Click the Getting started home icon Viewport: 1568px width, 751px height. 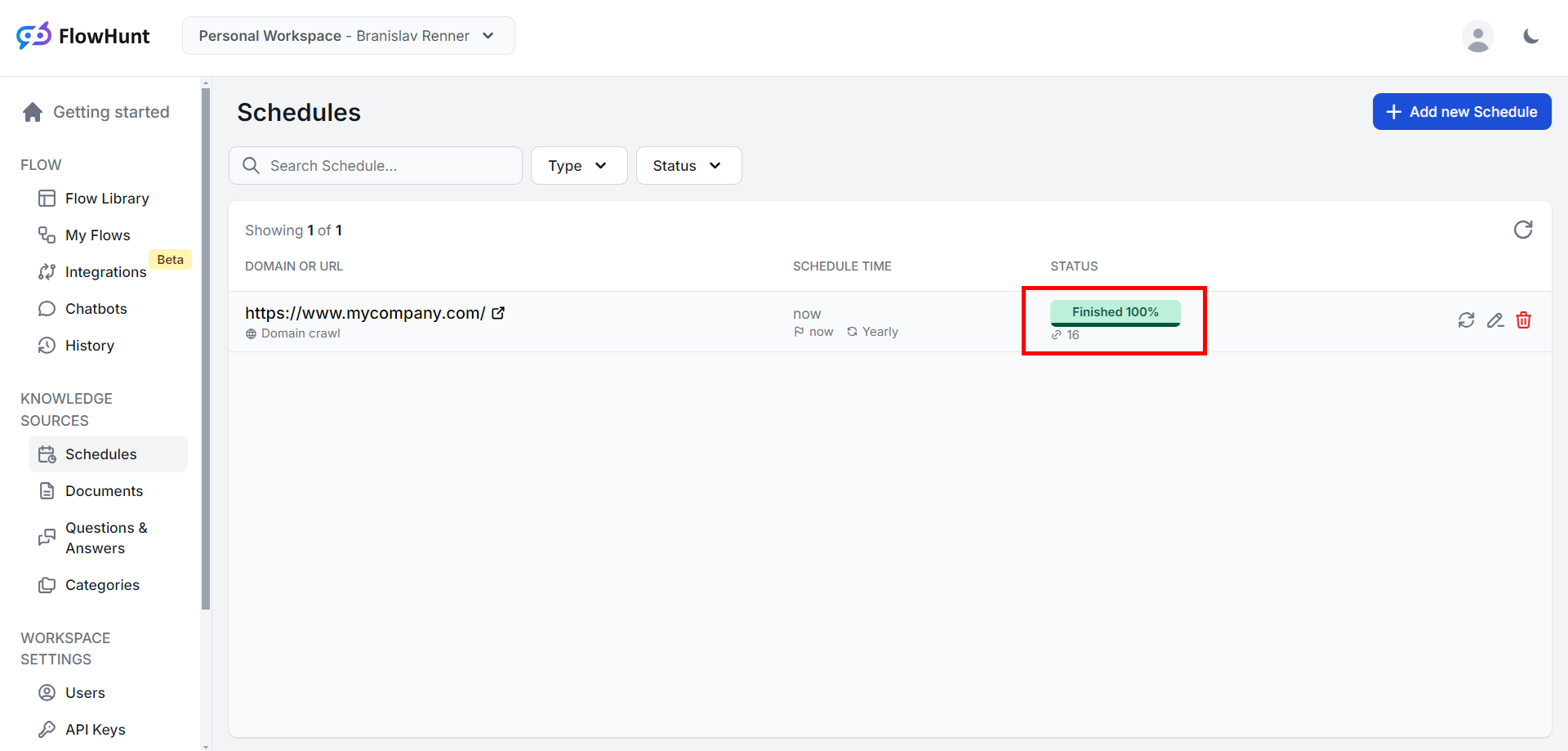(33, 112)
